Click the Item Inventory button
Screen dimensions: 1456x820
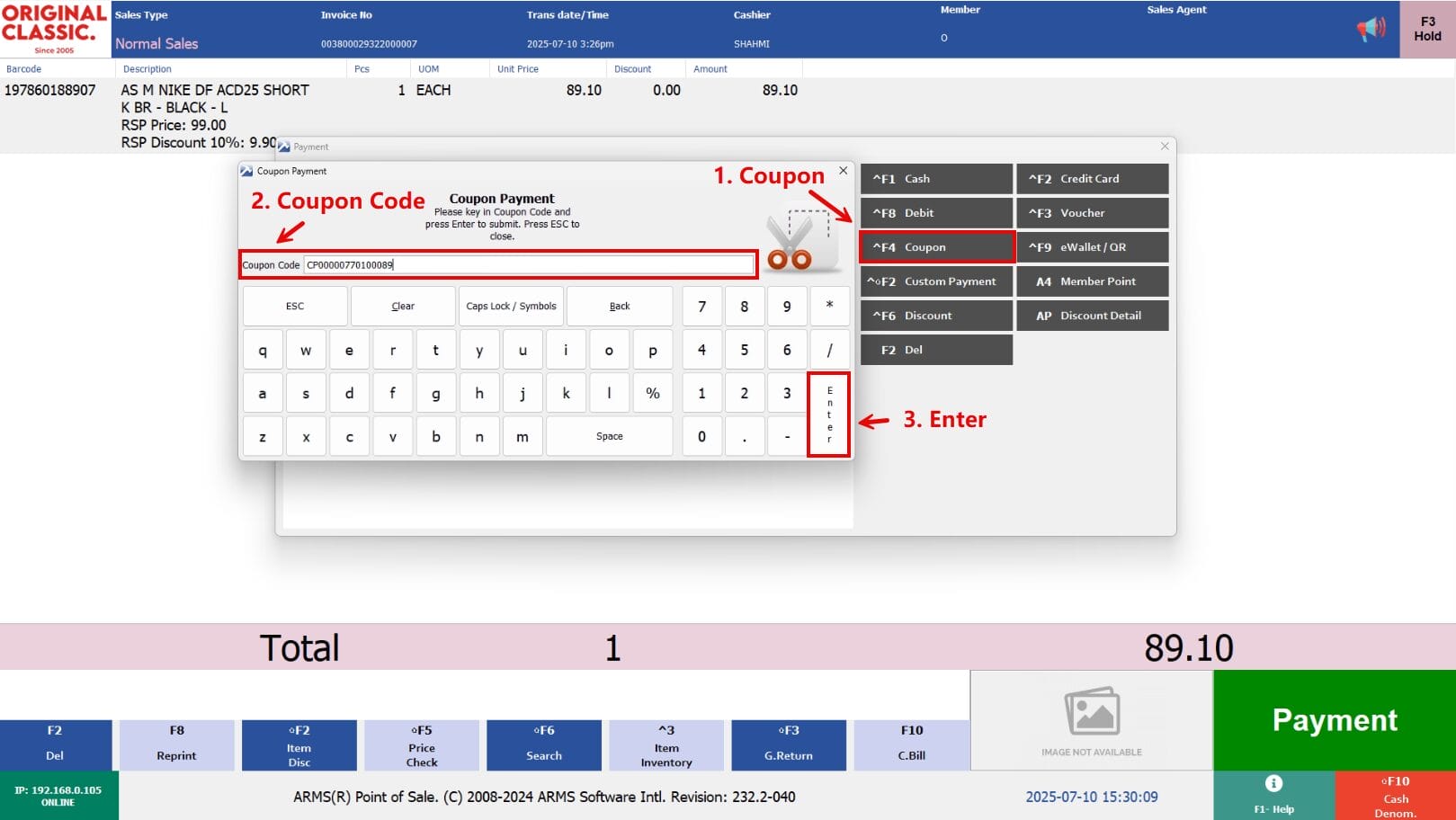pos(666,746)
